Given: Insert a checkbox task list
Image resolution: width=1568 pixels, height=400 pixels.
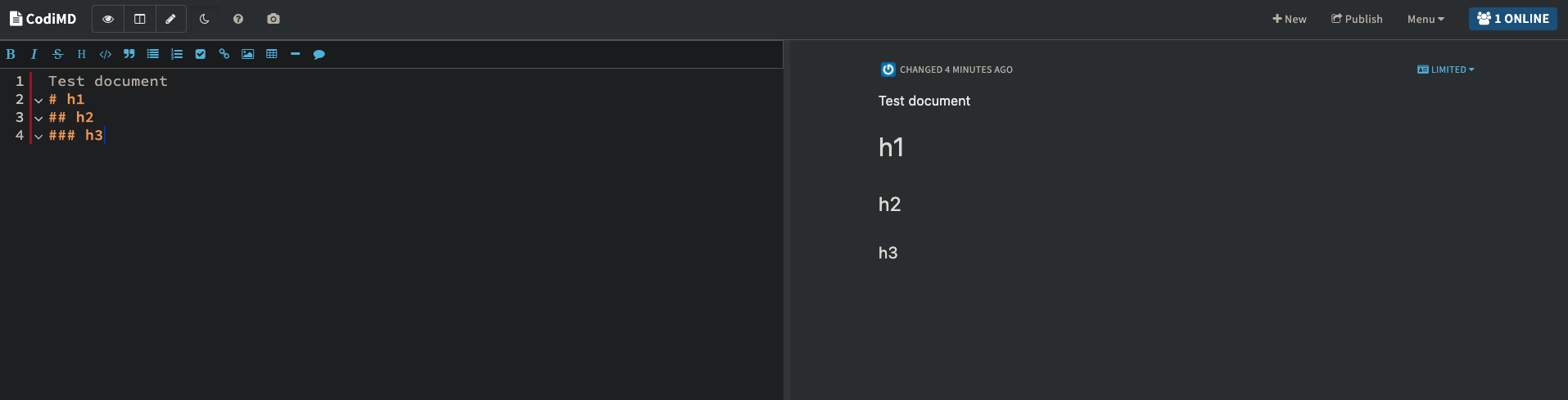Looking at the screenshot, I should pyautogui.click(x=201, y=54).
